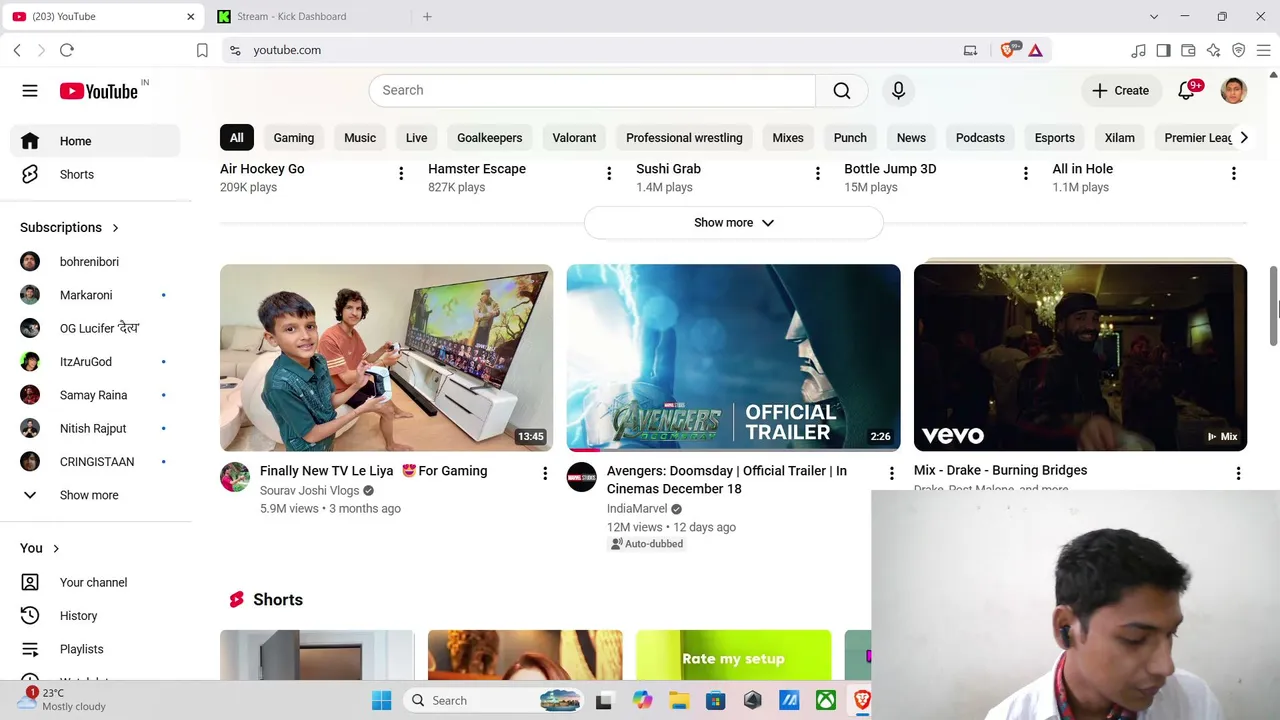
Task: Open Leo AI sparkle icon
Action: (1213, 50)
